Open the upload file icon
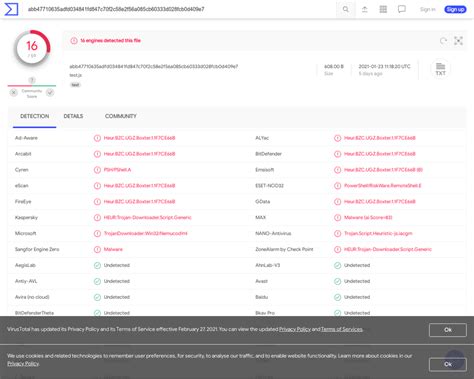Screen dimensions: 474x379 coord(365,9)
